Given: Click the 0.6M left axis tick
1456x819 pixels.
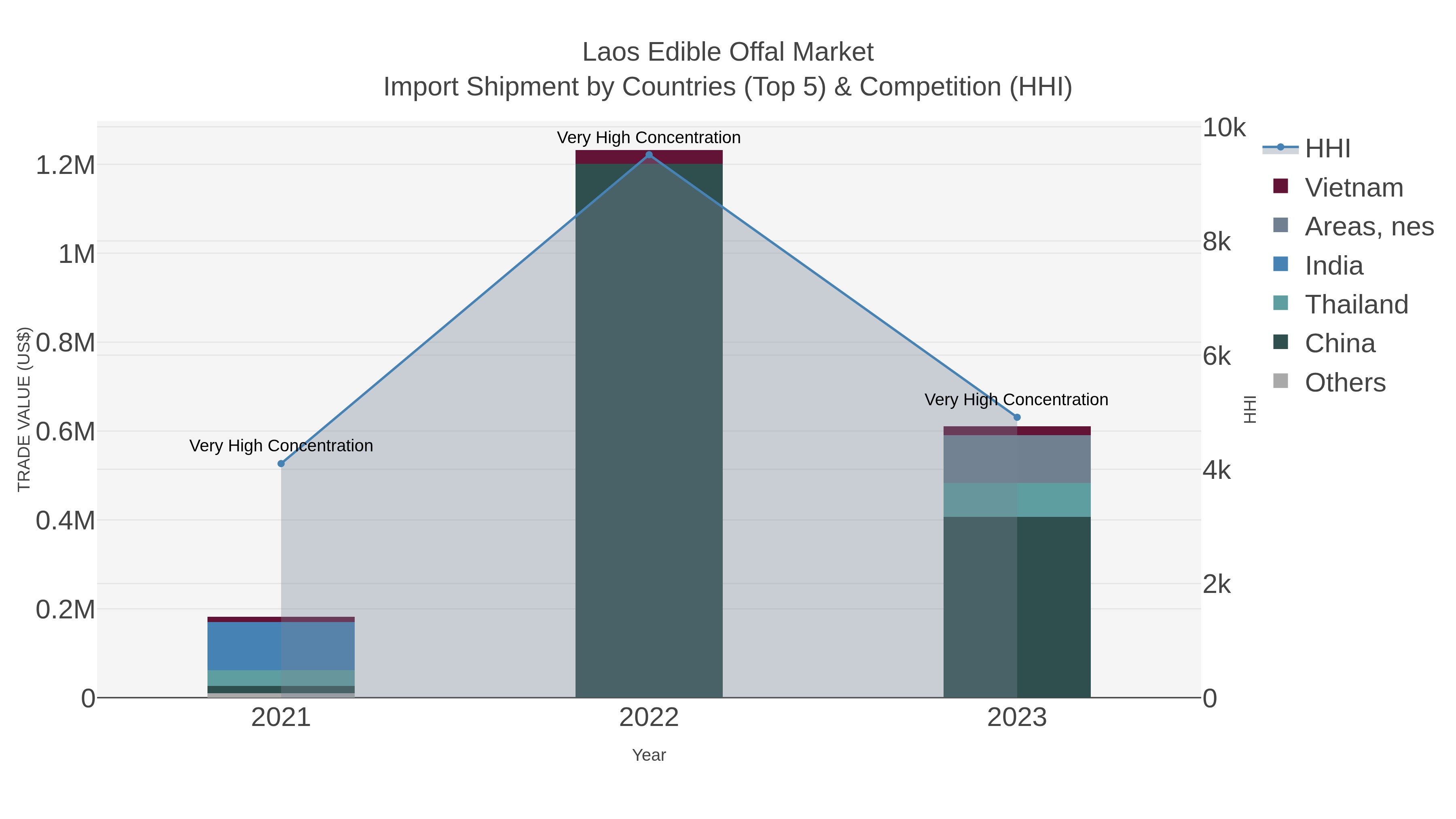Looking at the screenshot, I should pyautogui.click(x=66, y=431).
